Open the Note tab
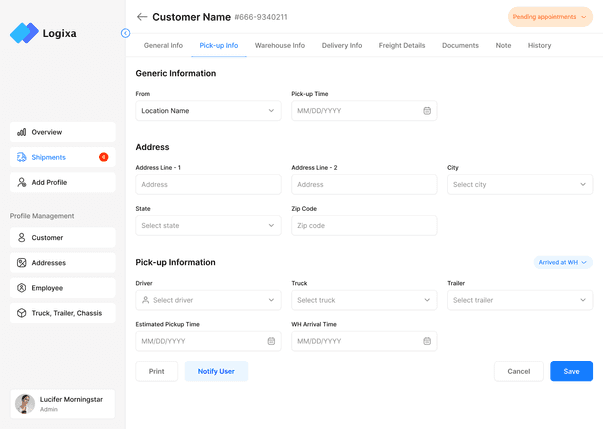603x429 pixels. tap(503, 45)
